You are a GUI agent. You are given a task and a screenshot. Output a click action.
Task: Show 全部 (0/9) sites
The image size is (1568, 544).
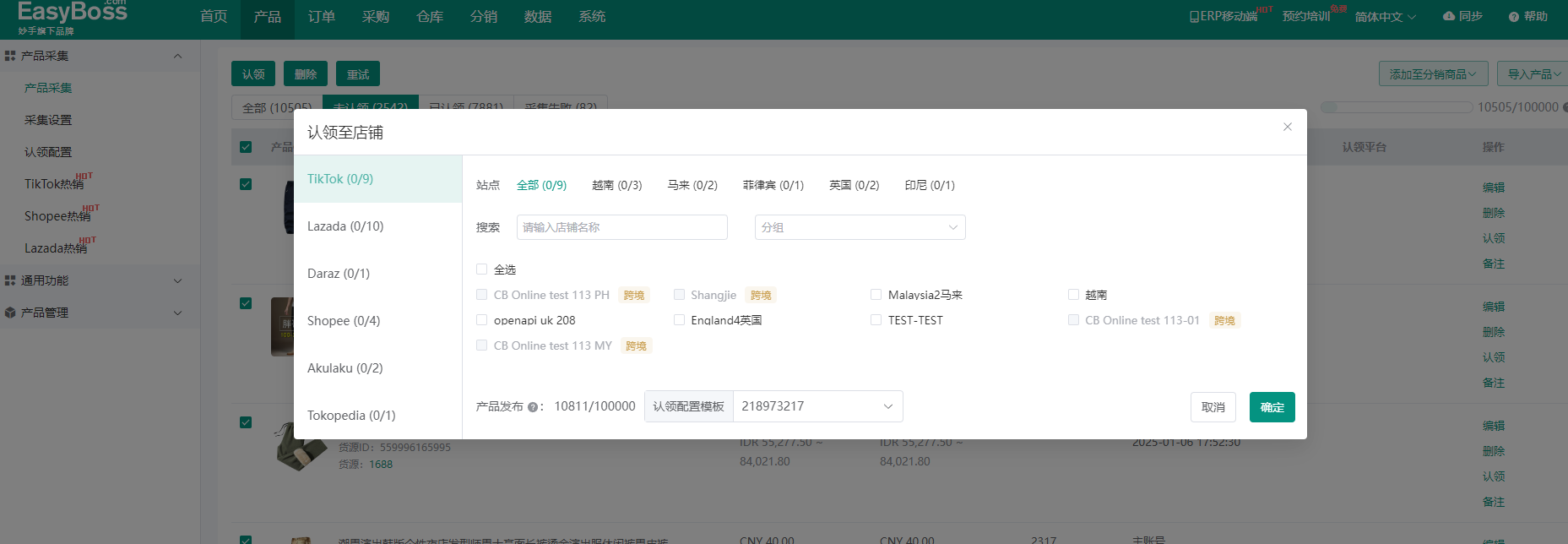(541, 185)
